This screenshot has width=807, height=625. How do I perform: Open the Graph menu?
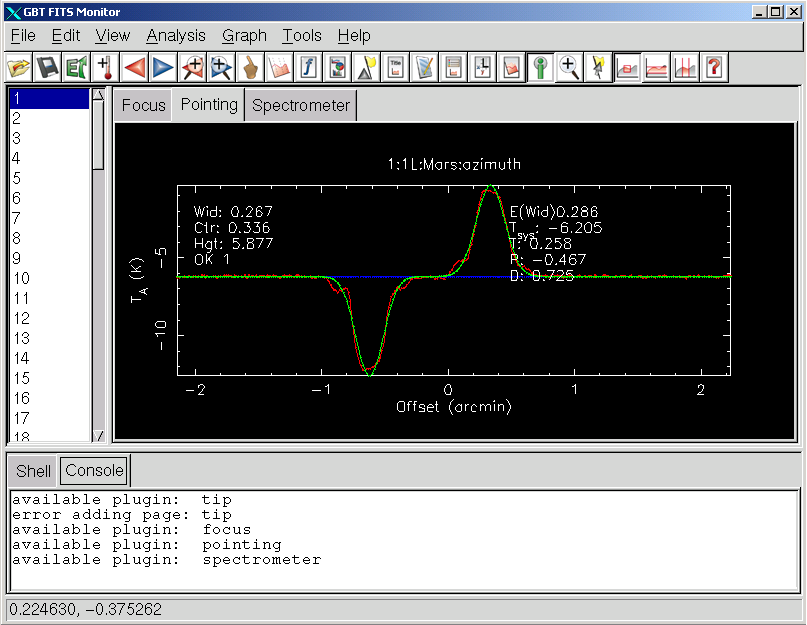click(244, 35)
